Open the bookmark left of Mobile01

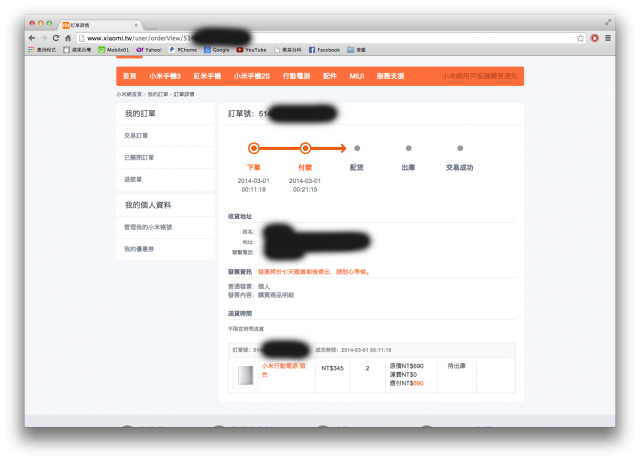pos(77,50)
